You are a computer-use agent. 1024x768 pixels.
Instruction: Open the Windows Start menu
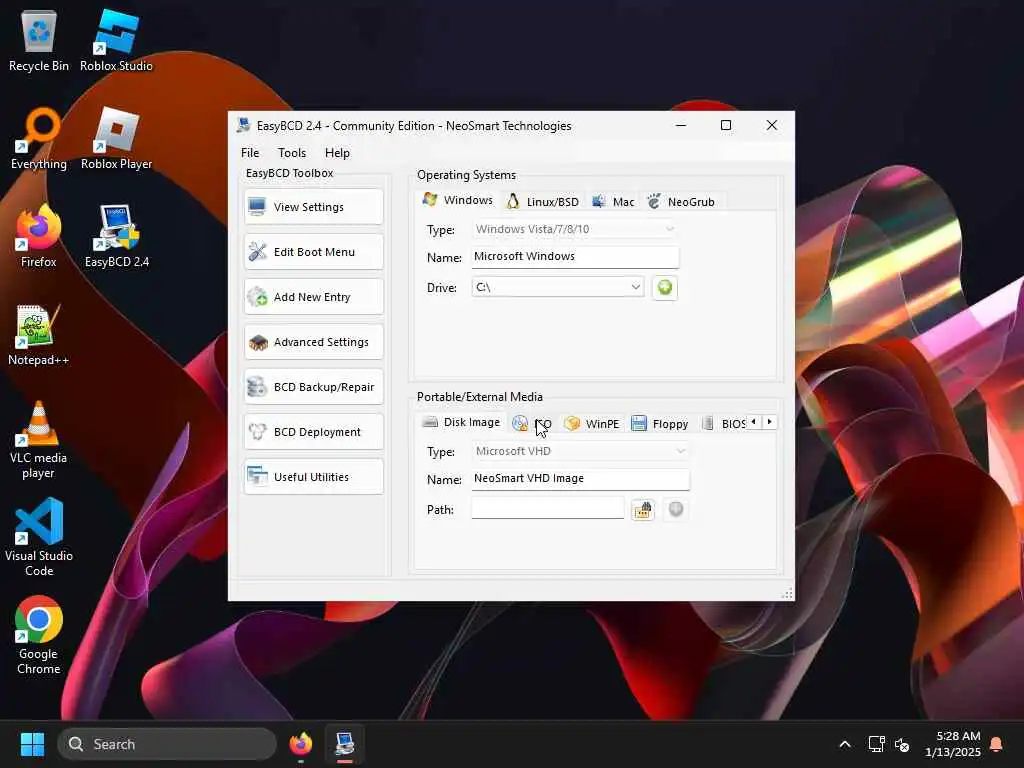(32, 744)
